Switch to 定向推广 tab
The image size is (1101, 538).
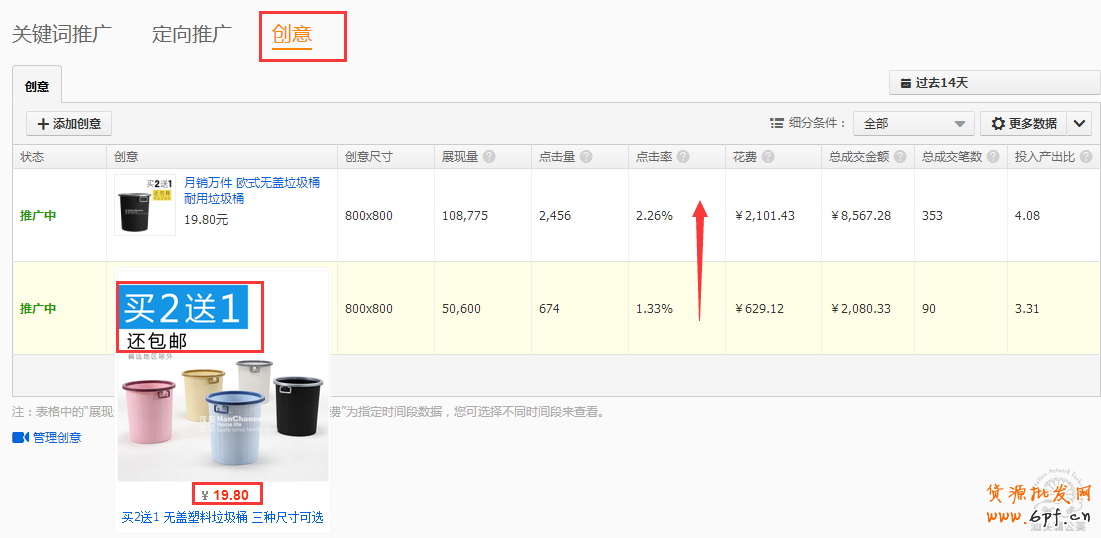tap(192, 34)
